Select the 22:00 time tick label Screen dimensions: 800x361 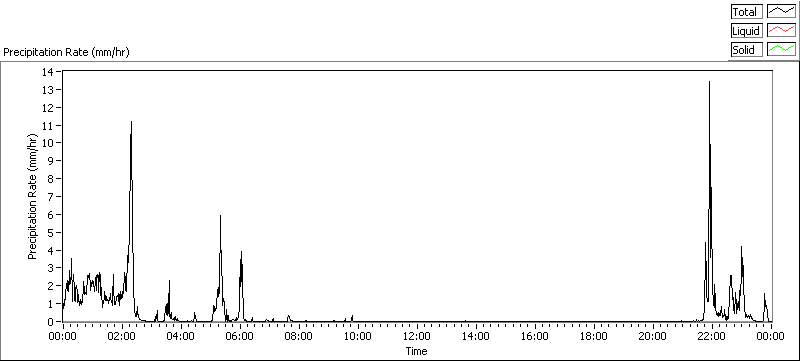click(x=712, y=337)
